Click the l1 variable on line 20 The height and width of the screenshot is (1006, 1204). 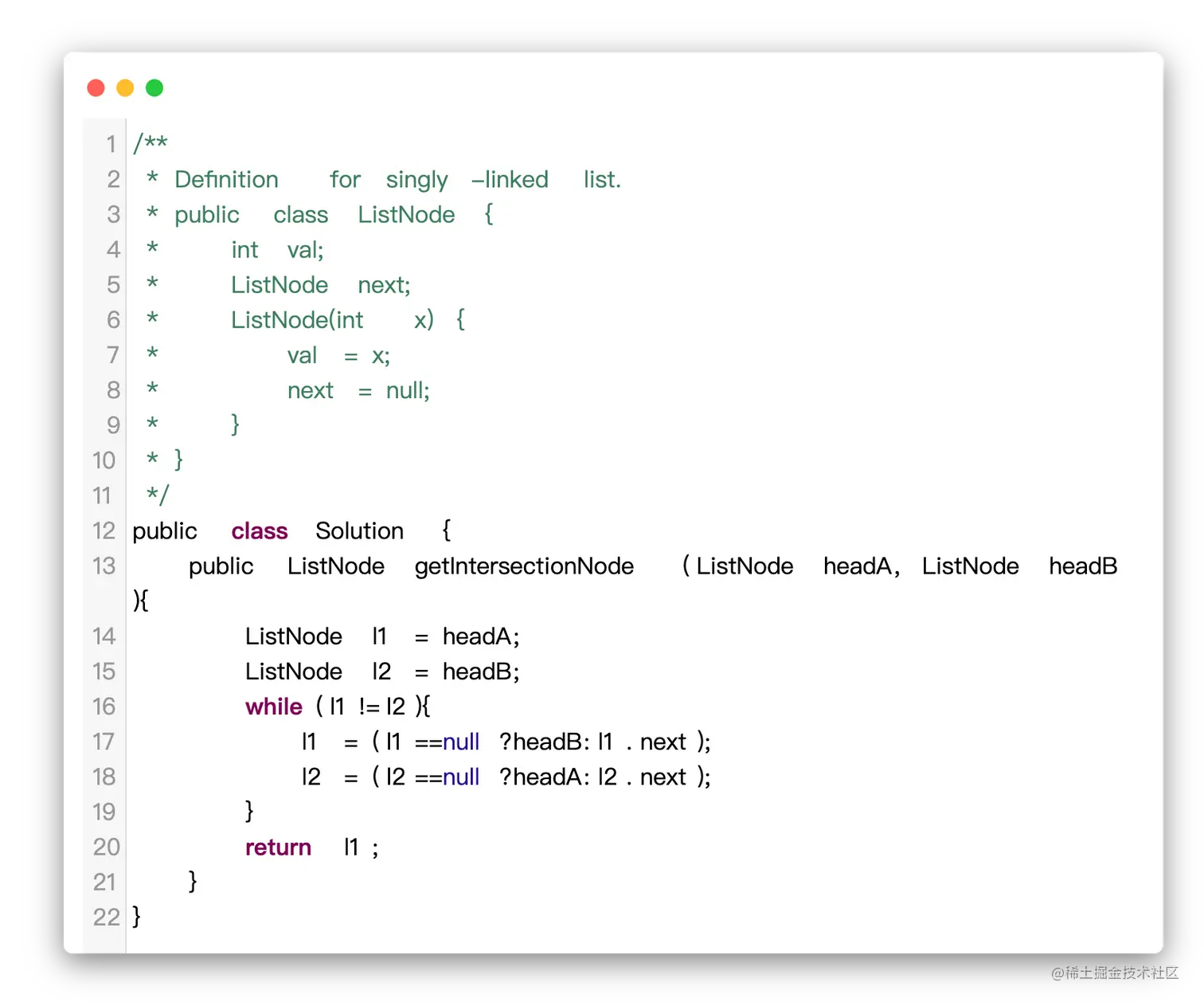click(350, 847)
